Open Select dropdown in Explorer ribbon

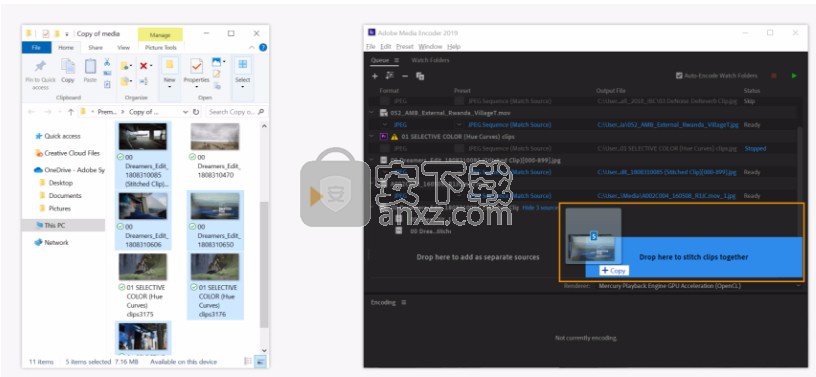(243, 73)
